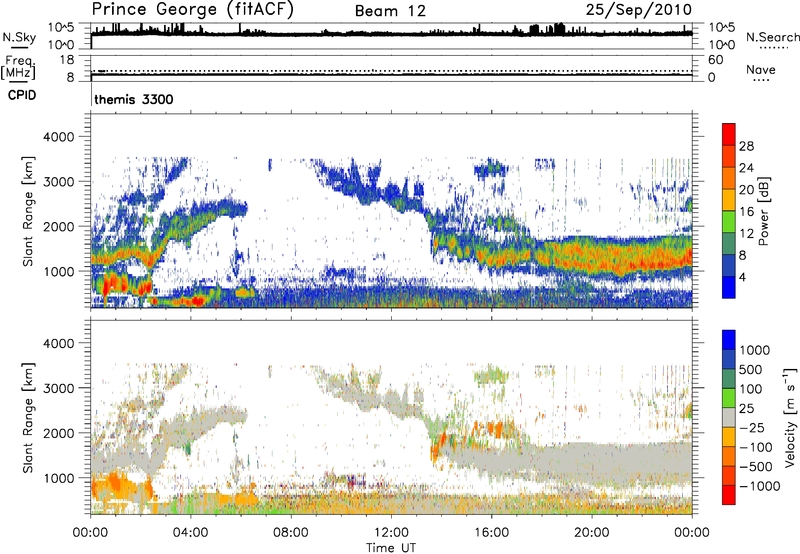Click the "4" power colorbar label

(743, 277)
